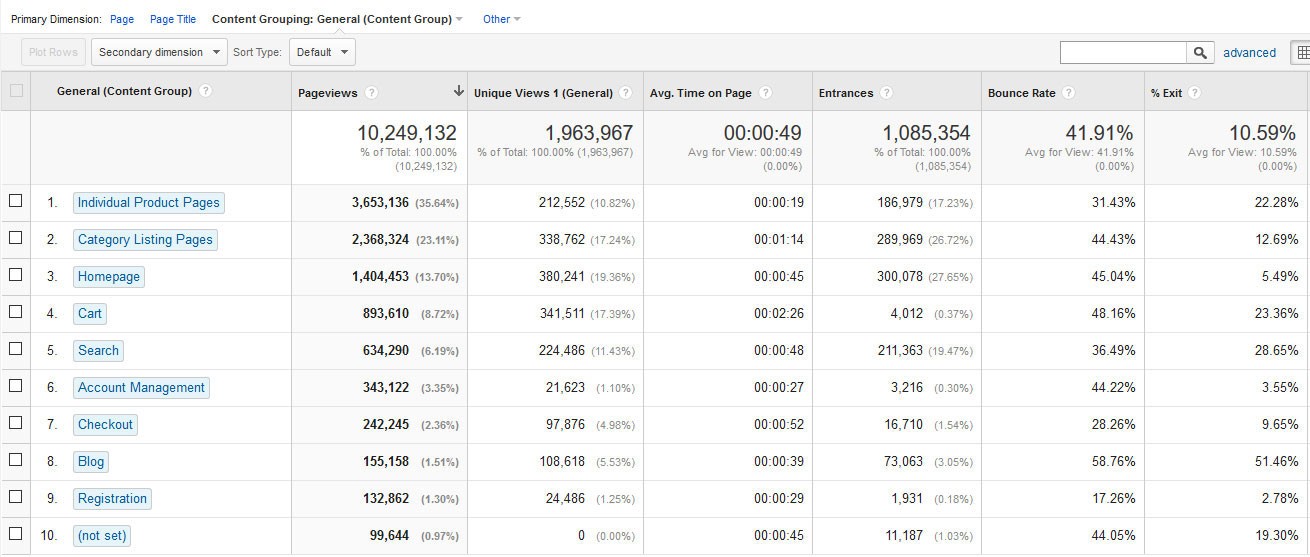
Task: Open the (not set) content group
Action: (102, 536)
